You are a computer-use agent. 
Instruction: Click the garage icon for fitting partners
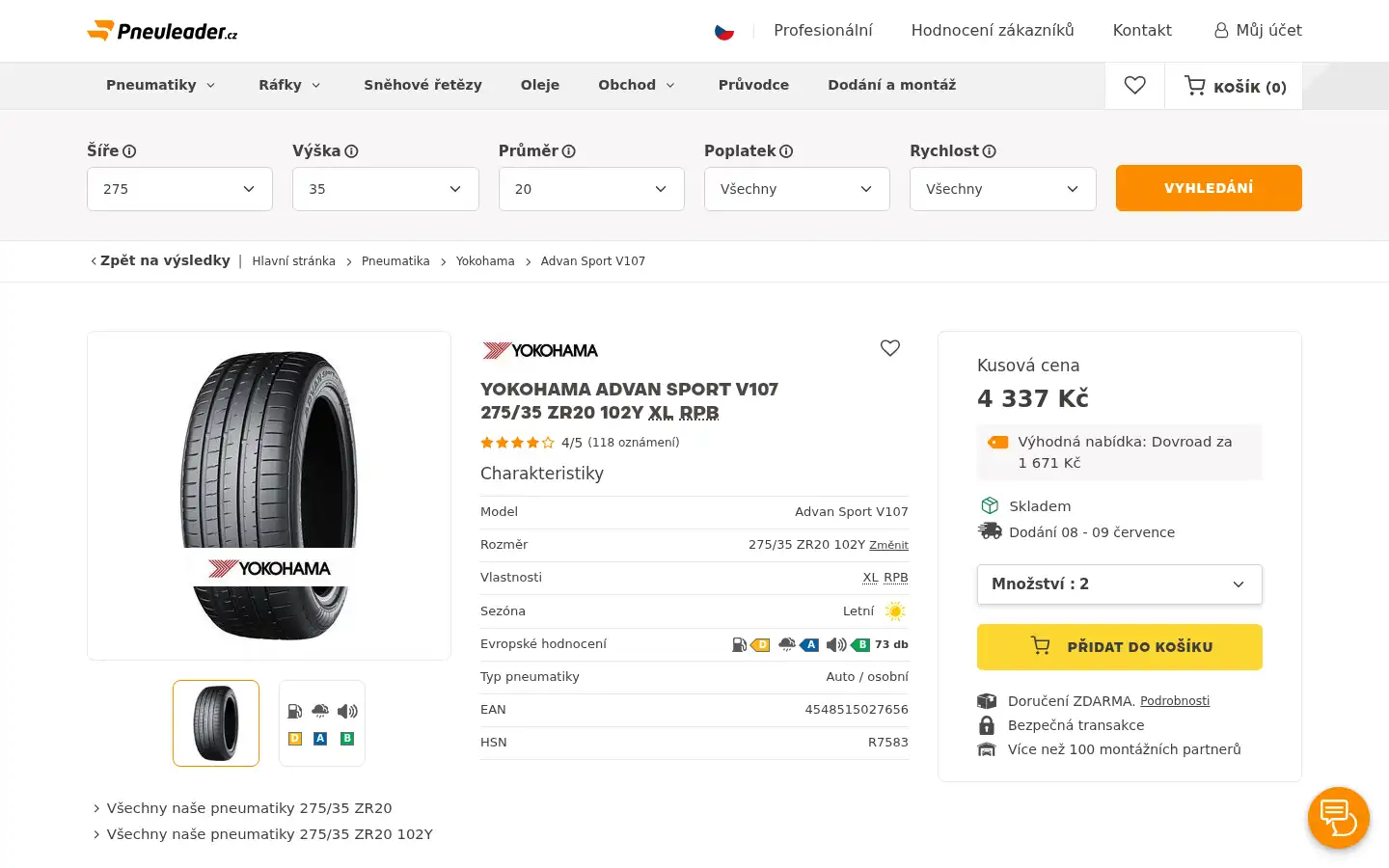click(x=986, y=749)
